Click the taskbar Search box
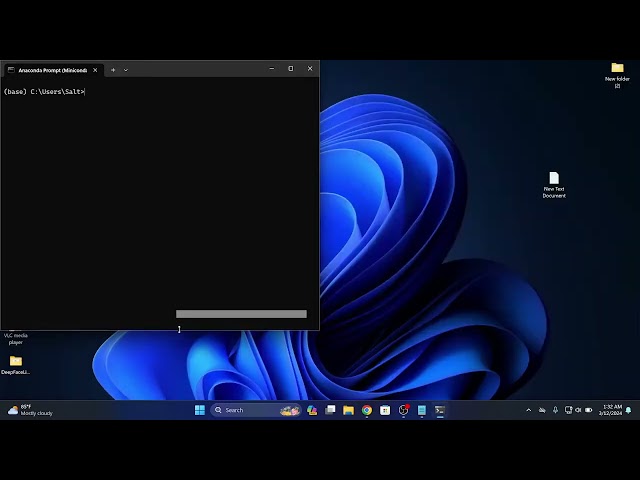The height and width of the screenshot is (480, 640). pyautogui.click(x=256, y=410)
